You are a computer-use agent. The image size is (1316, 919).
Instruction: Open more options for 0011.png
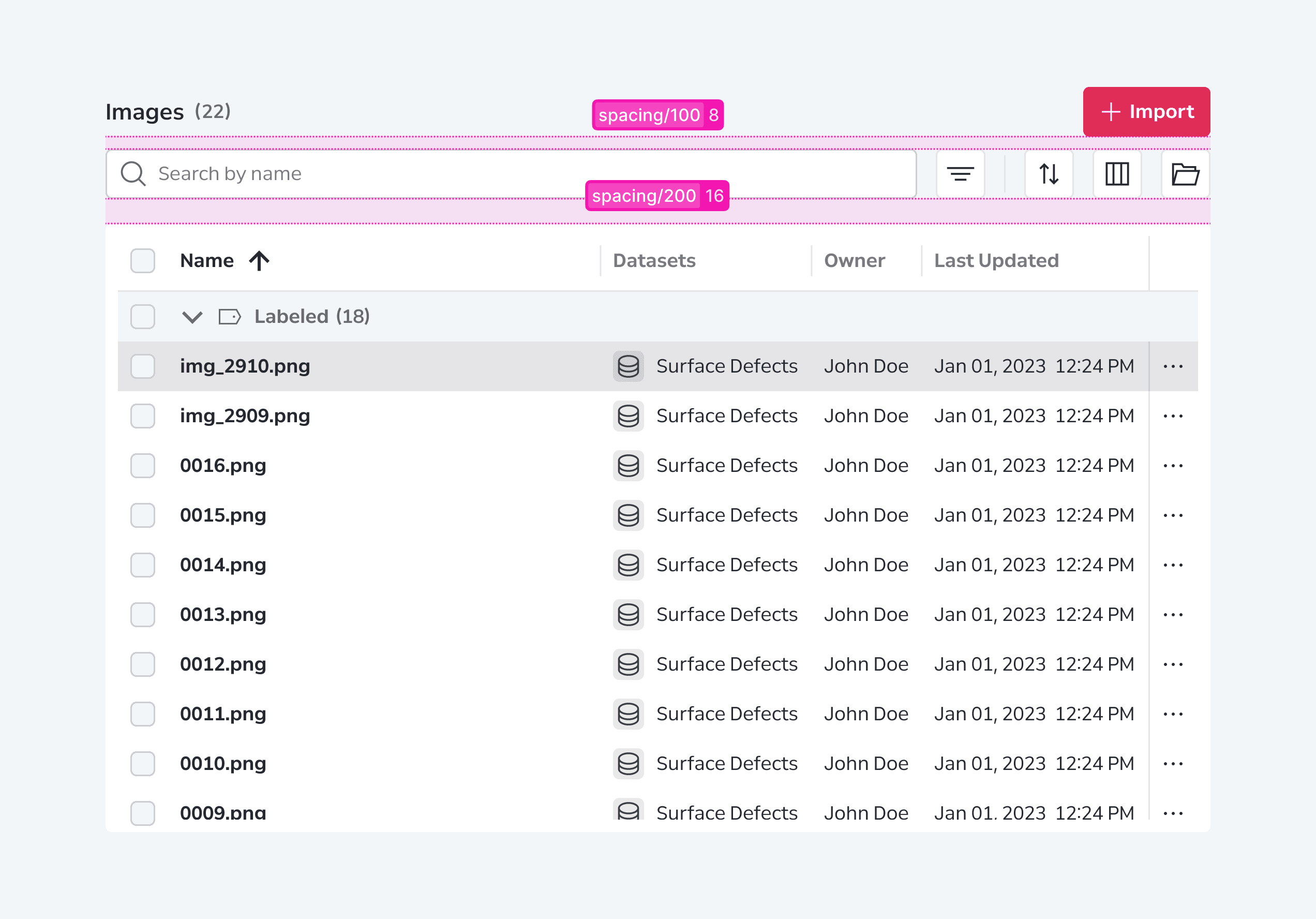[1173, 714]
